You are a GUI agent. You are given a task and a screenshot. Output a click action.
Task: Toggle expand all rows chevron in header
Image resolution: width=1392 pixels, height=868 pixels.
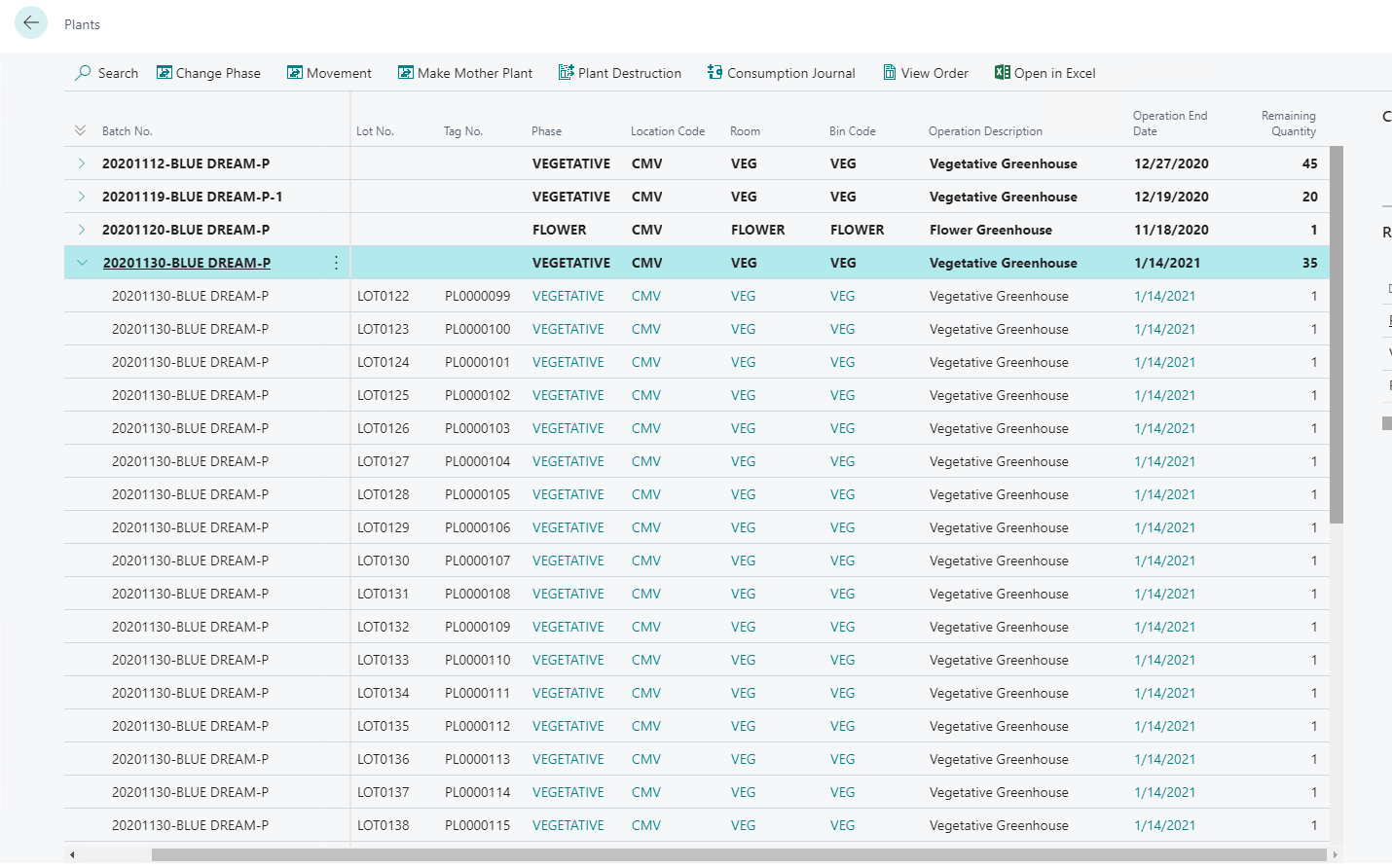click(80, 130)
